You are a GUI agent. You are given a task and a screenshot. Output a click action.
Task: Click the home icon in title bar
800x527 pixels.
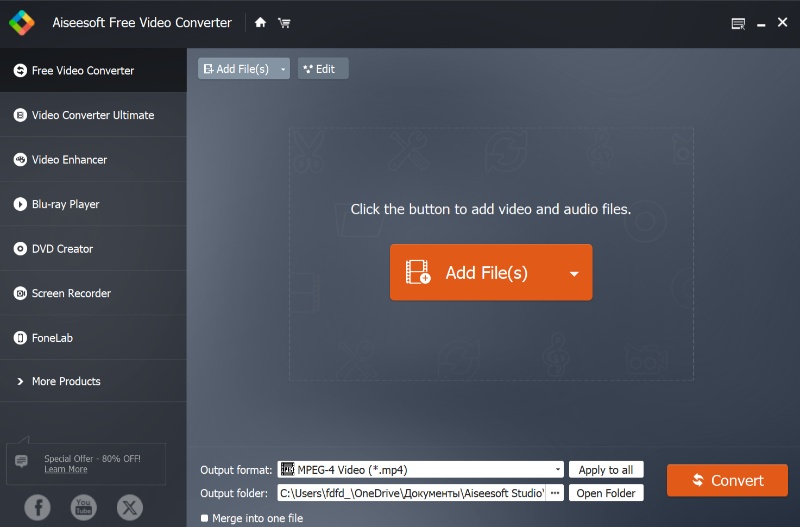coord(260,23)
